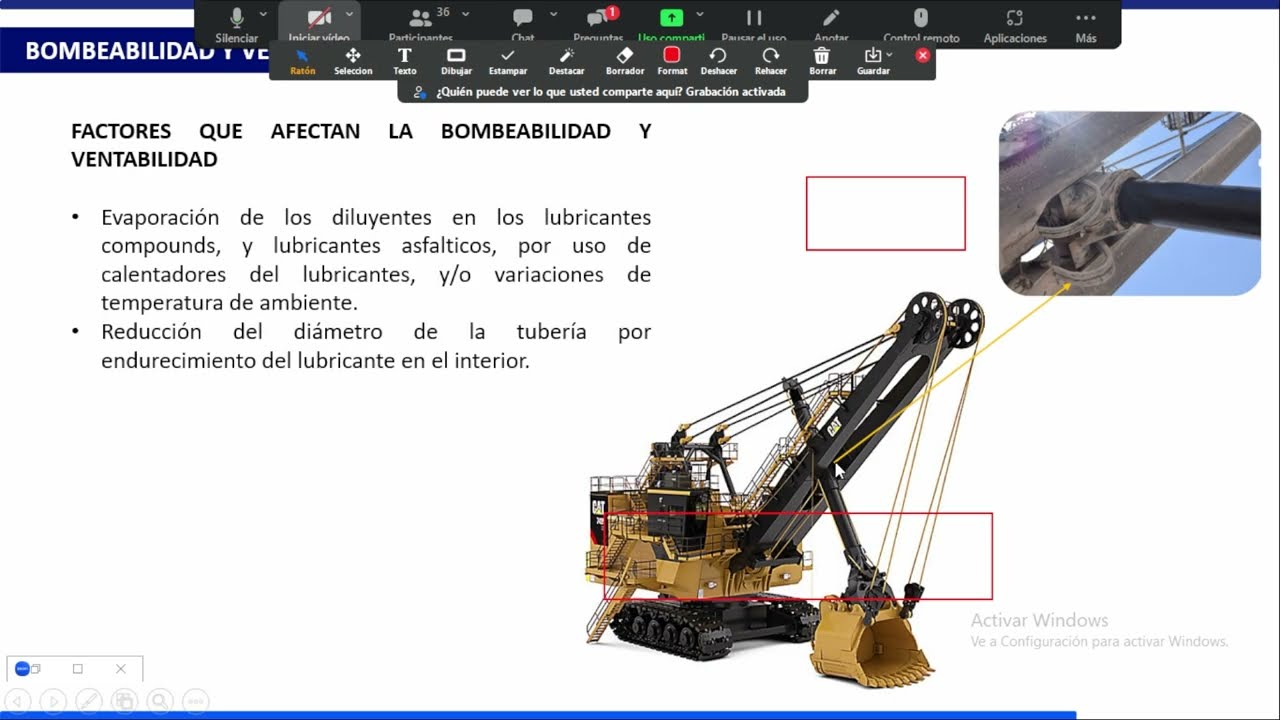Pick the Dibujar drawing tool
The height and width of the screenshot is (720, 1280).
click(456, 61)
